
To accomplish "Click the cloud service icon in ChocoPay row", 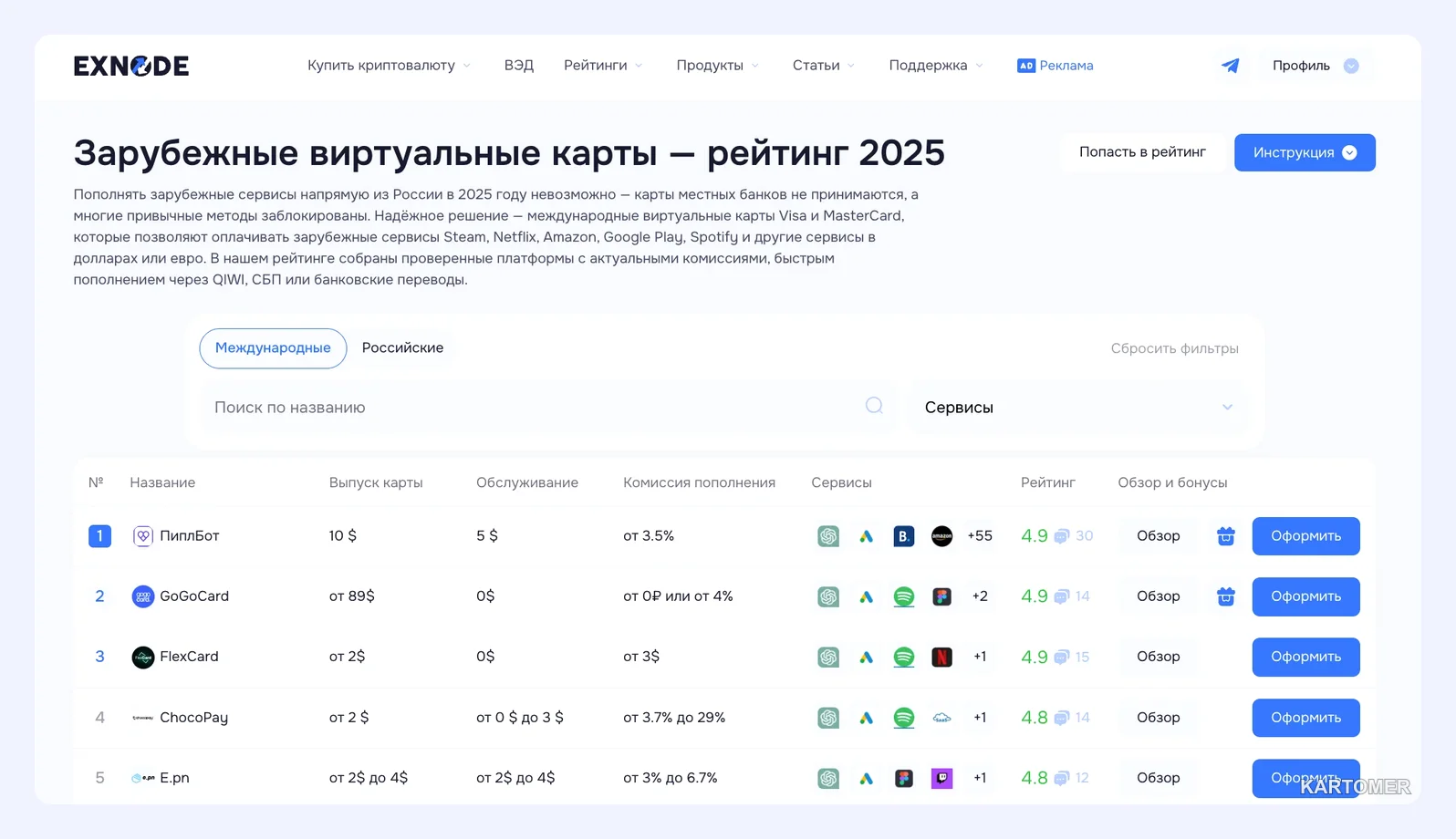I will pos(941,718).
